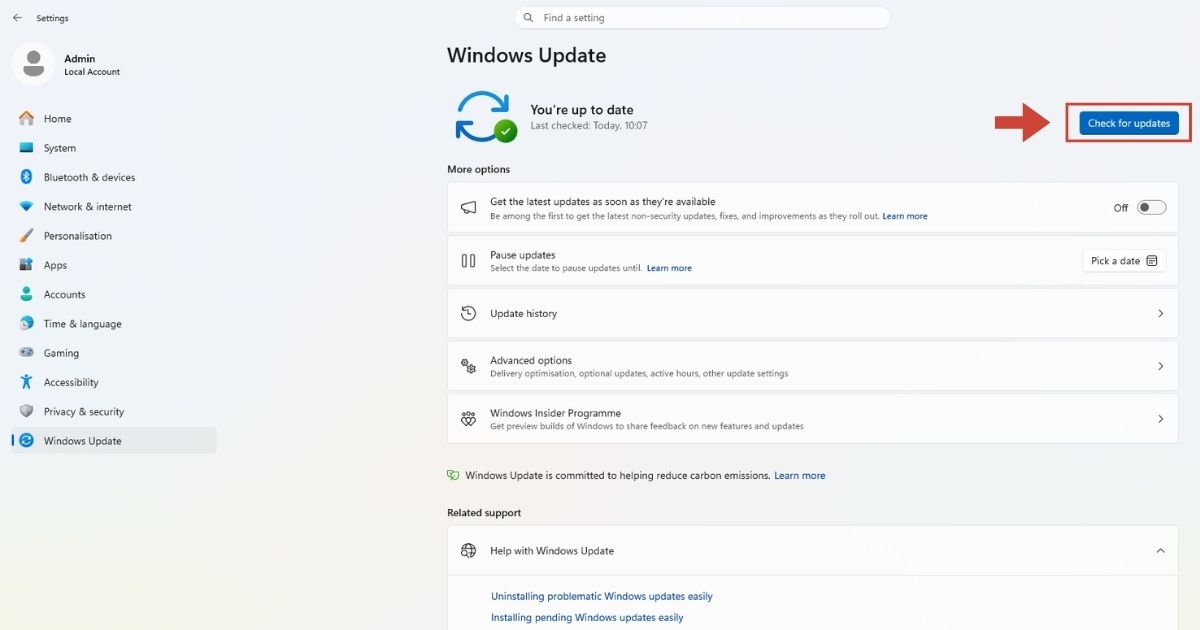Open Learn more link under Pause updates
Viewport: 1200px width, 630px height.
point(669,268)
